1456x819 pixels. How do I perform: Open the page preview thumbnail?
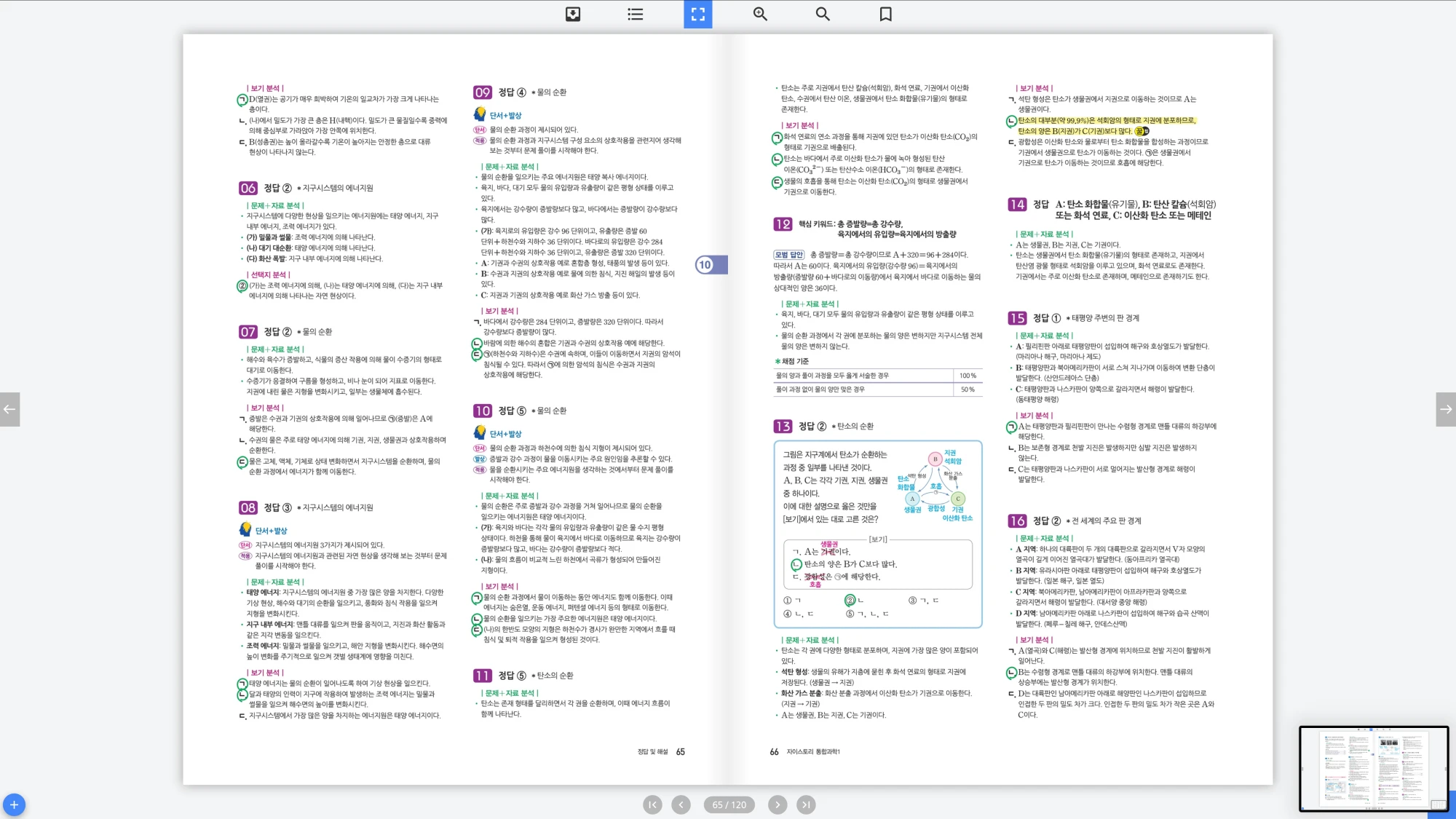point(1373,768)
